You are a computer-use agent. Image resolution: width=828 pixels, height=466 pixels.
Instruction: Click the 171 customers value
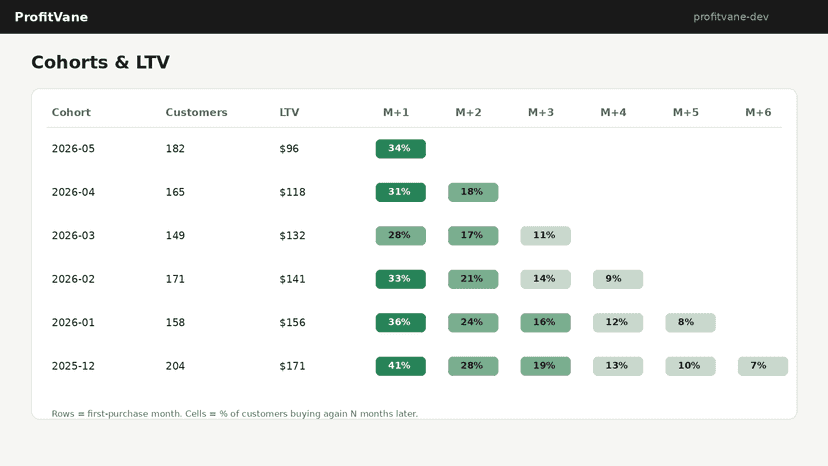click(x=175, y=279)
